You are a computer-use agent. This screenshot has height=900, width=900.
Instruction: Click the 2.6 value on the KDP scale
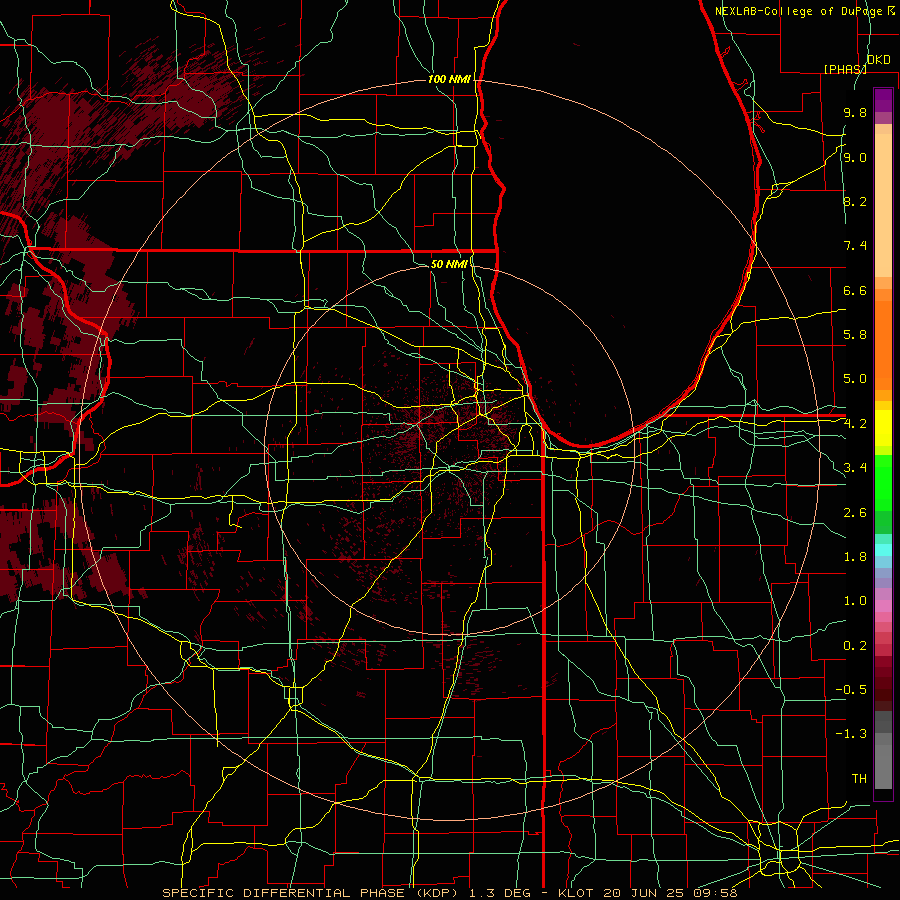coord(855,513)
